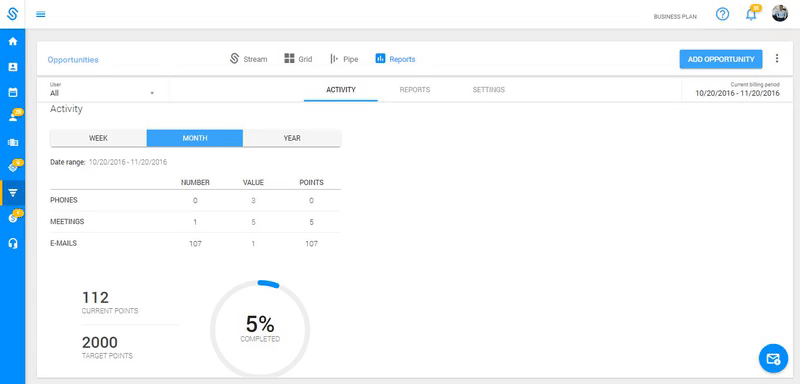Select the REPORTS tab

(x=415, y=90)
